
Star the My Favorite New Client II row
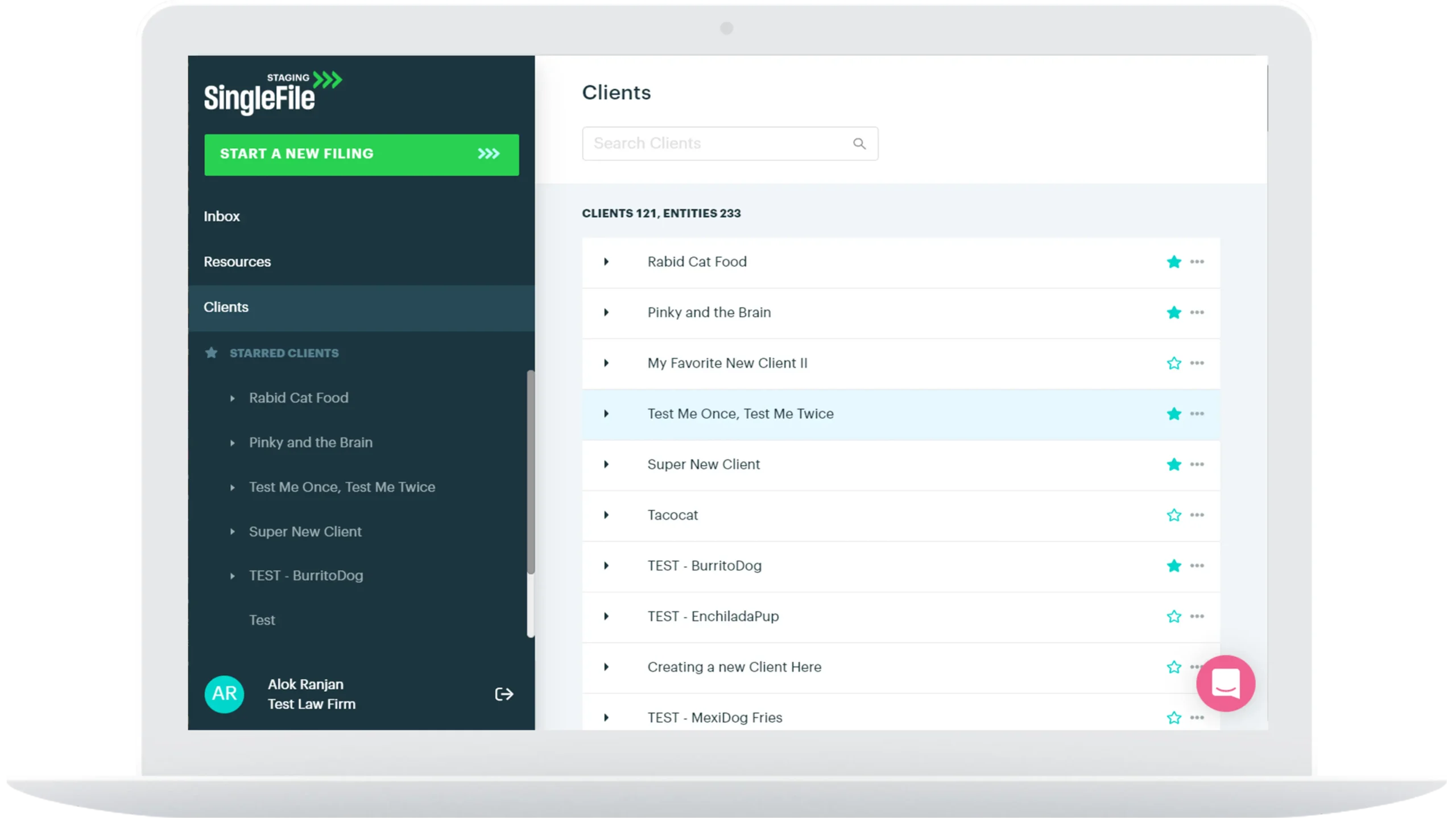tap(1173, 363)
